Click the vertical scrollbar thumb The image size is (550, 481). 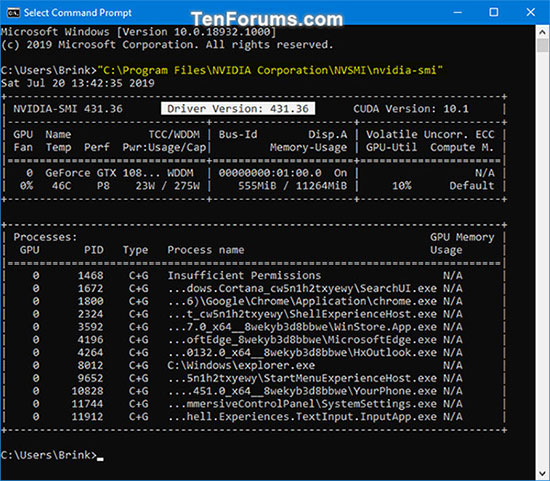542,46
